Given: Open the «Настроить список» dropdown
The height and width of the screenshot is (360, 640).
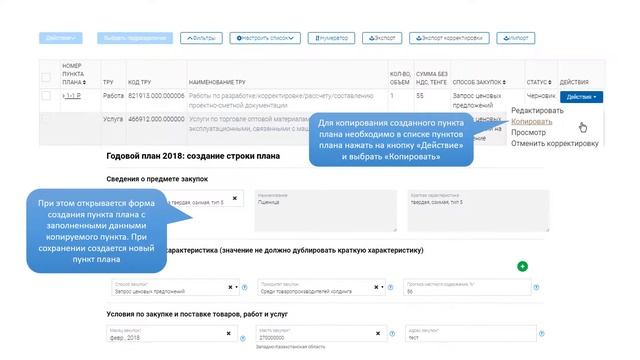Looking at the screenshot, I should point(265,38).
